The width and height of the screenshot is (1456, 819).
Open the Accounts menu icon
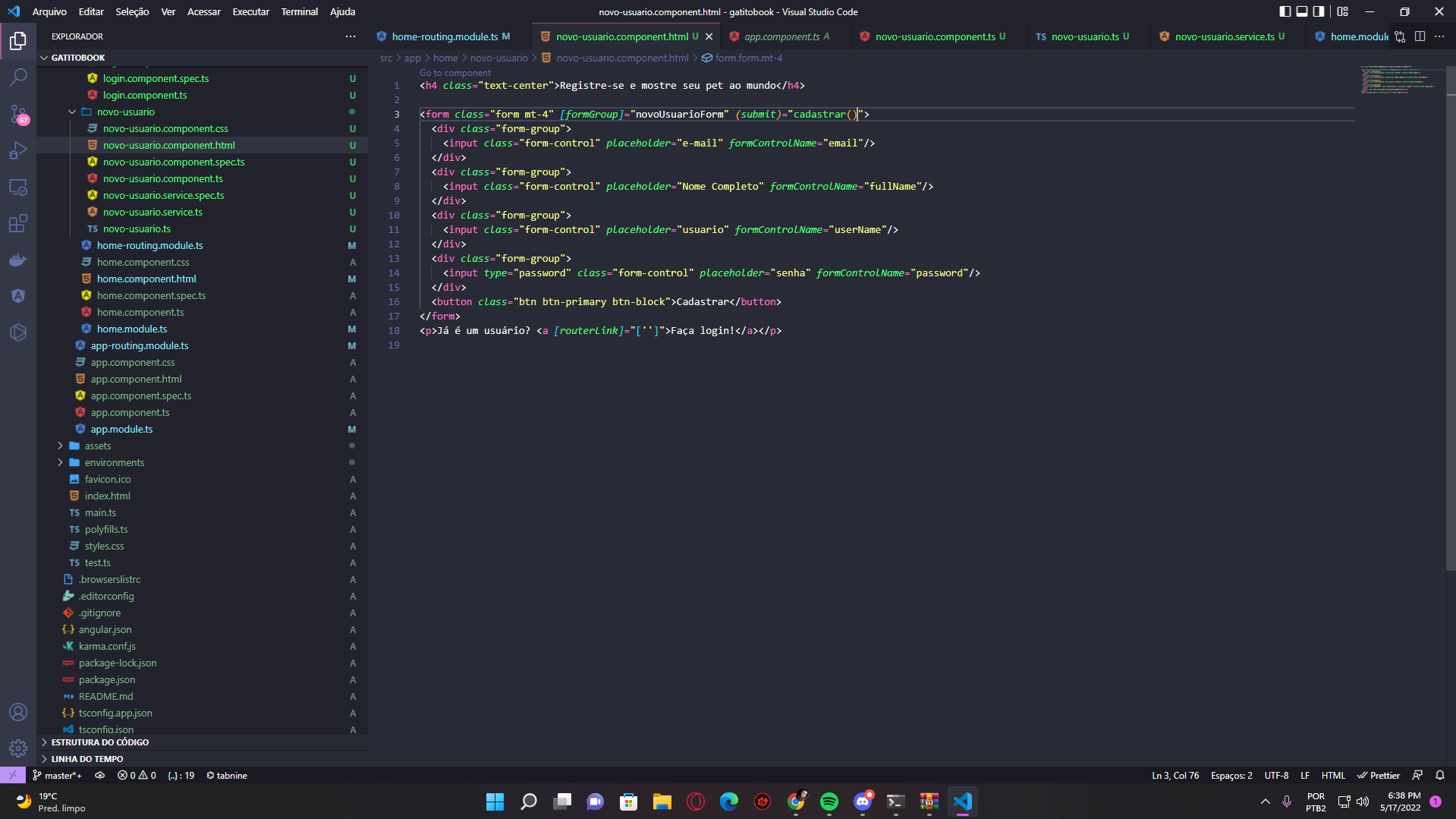click(18, 712)
